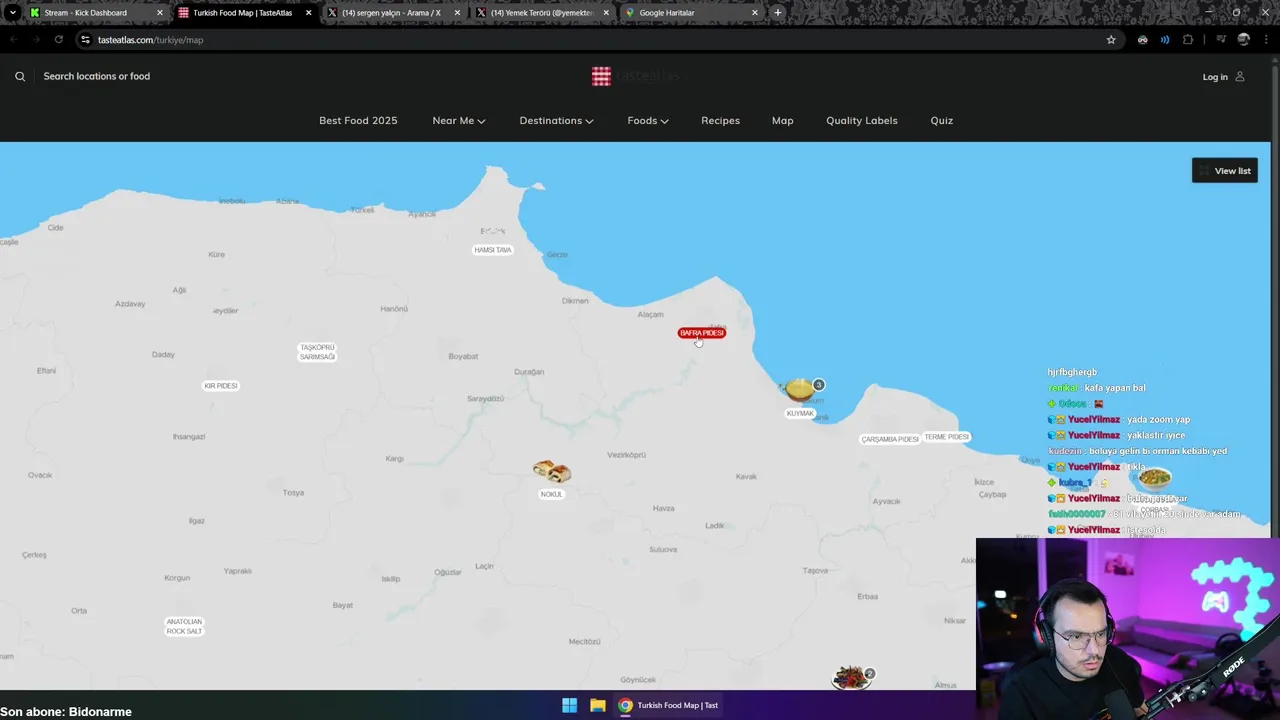Open the Quiz menu item

(x=941, y=120)
